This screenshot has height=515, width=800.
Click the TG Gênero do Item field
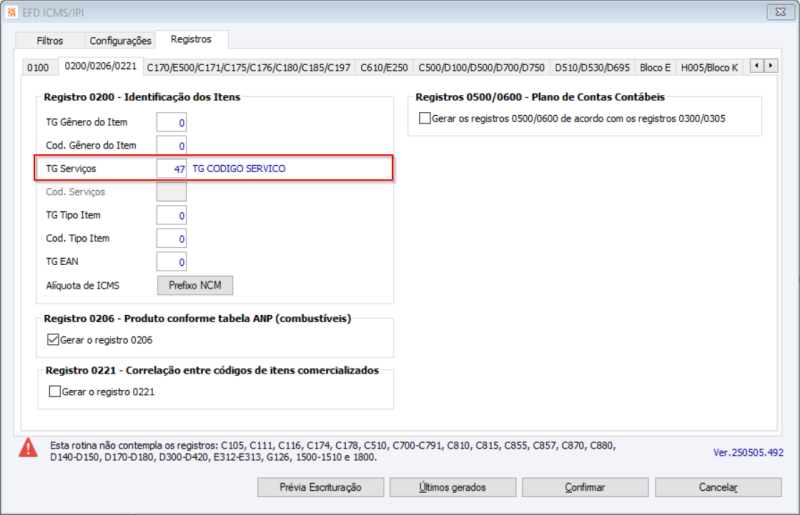click(x=171, y=122)
